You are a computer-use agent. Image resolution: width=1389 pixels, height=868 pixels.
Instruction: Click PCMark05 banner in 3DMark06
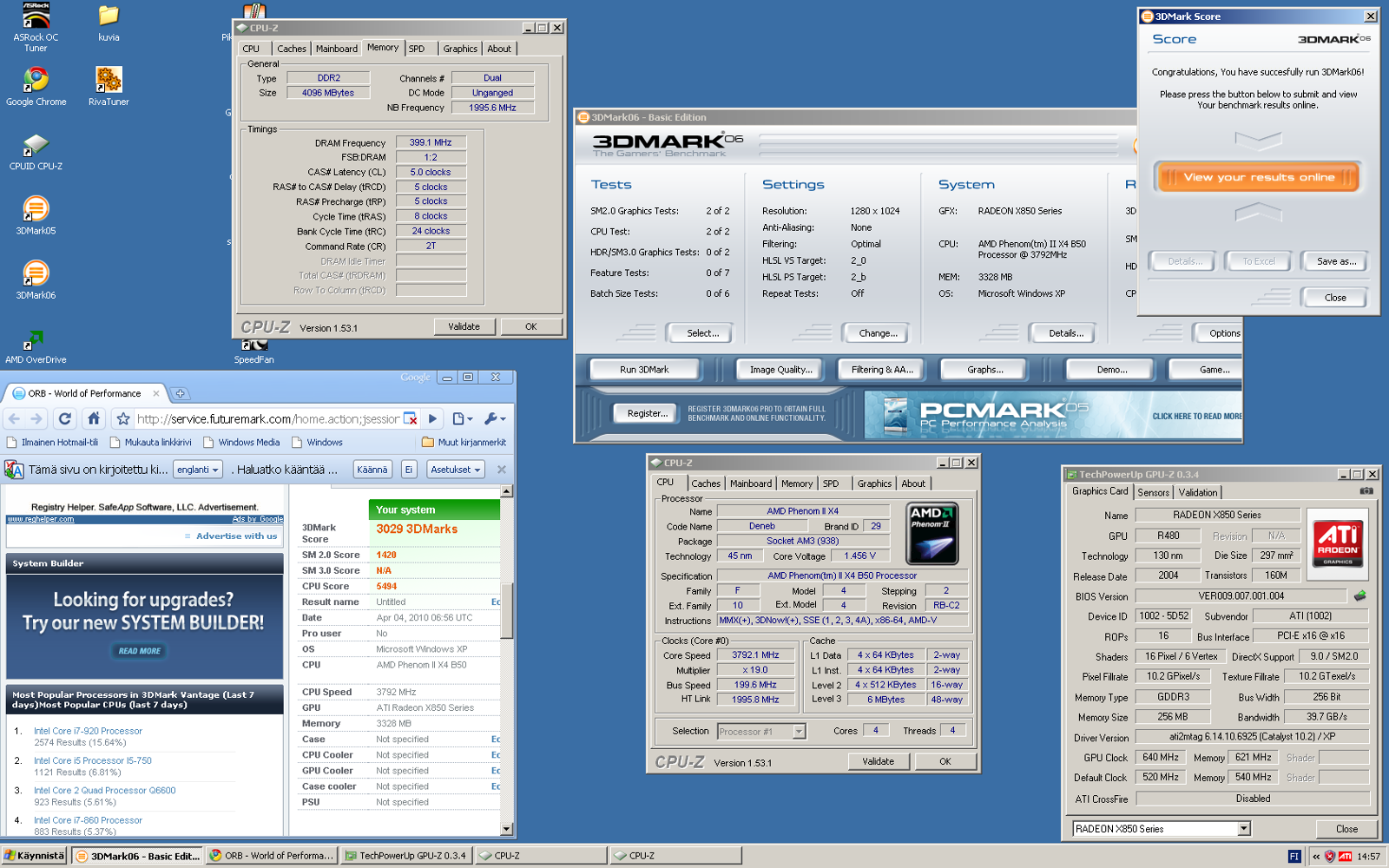tap(1053, 415)
